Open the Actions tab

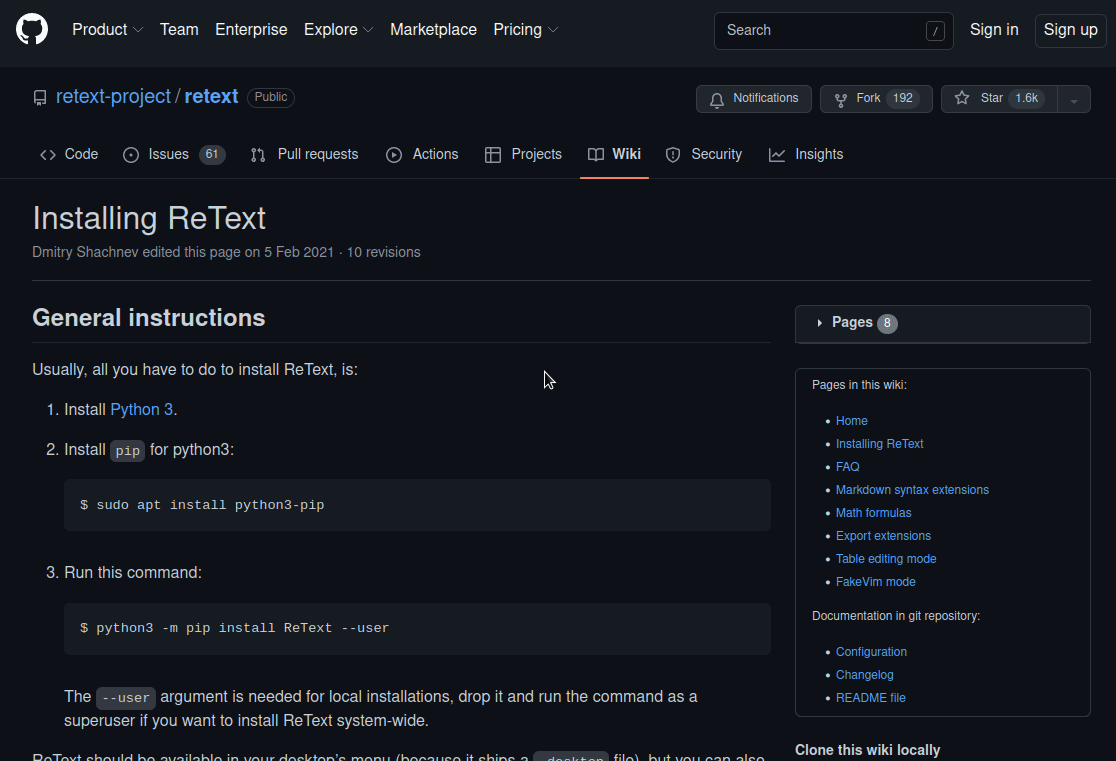click(x=422, y=154)
